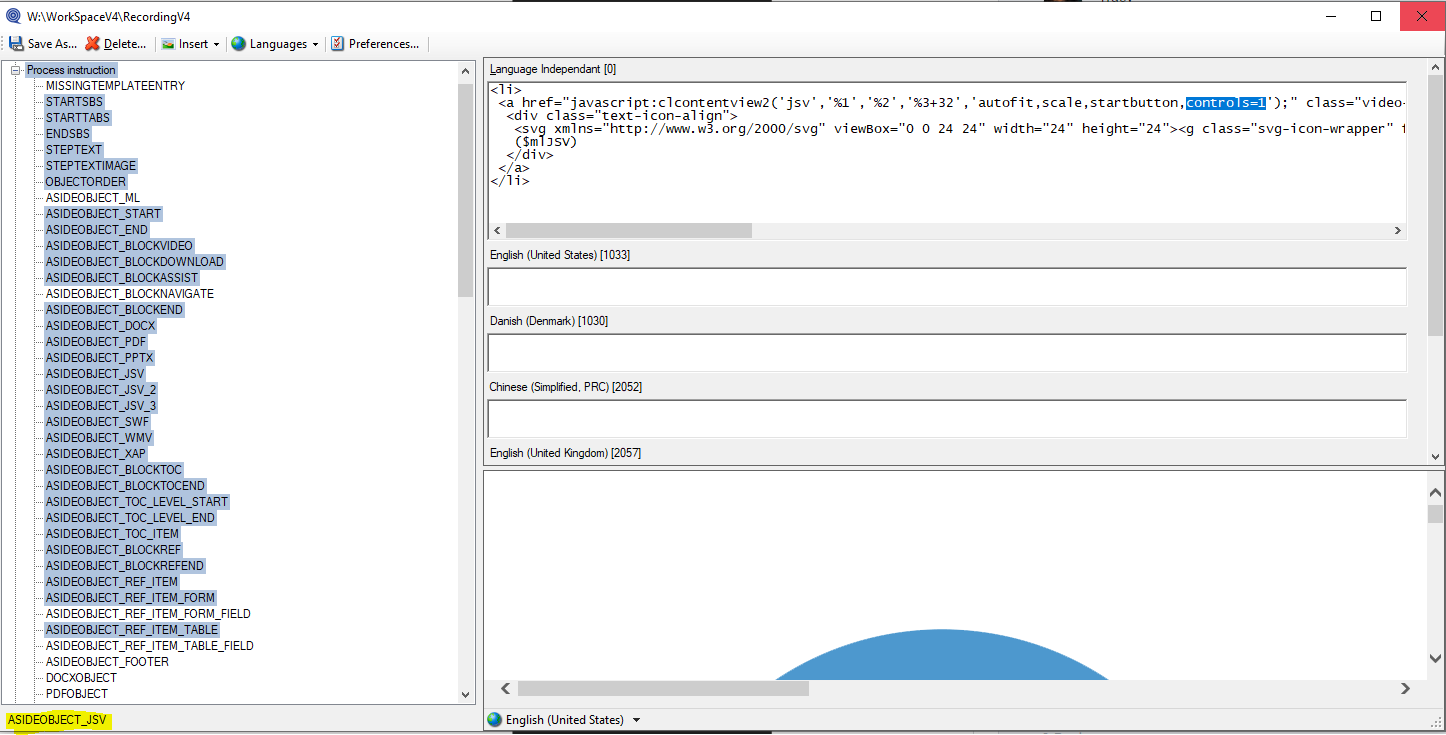Select ASIDEOBJECT_JSV_2 tree item
This screenshot has height=735, width=1446.
(x=101, y=390)
